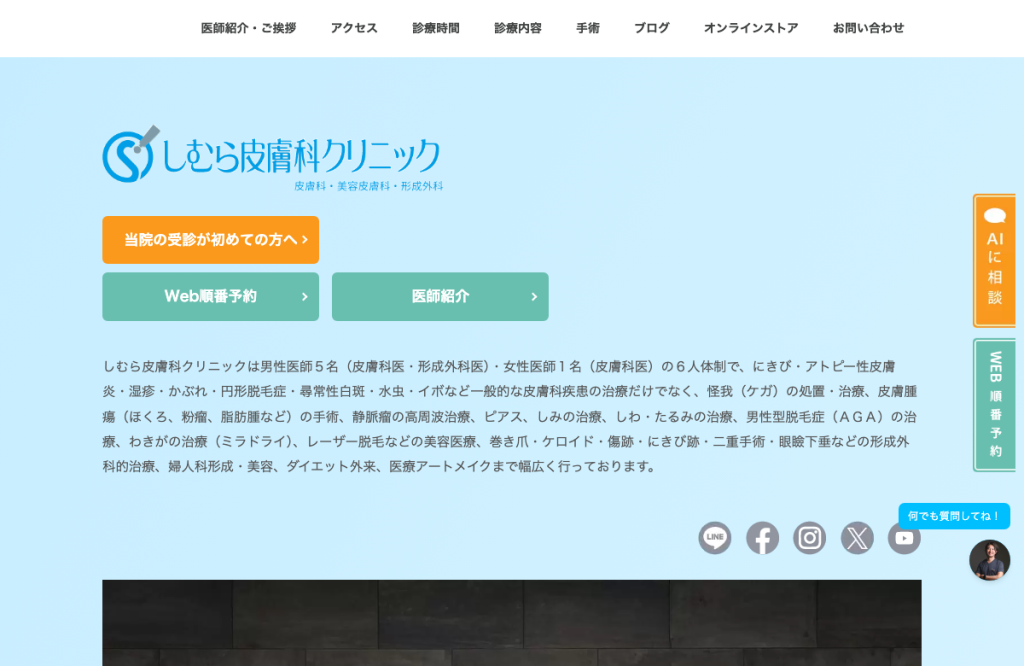This screenshot has height=666, width=1024.
Task: Click 何でも質問してね！ chat bubble
Action: coord(954,516)
